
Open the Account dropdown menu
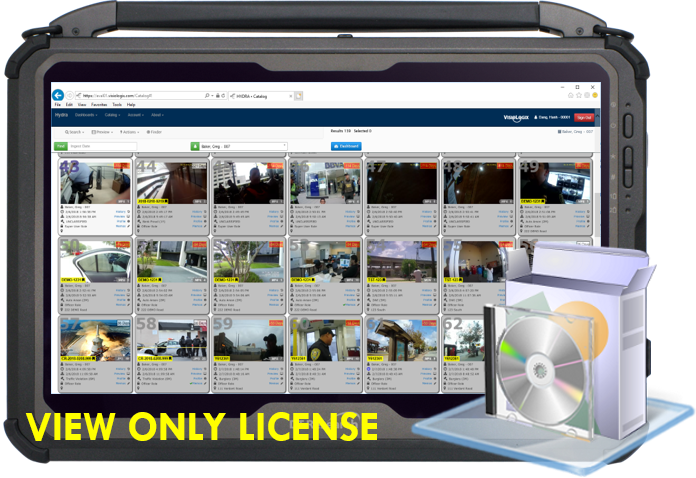click(136, 116)
